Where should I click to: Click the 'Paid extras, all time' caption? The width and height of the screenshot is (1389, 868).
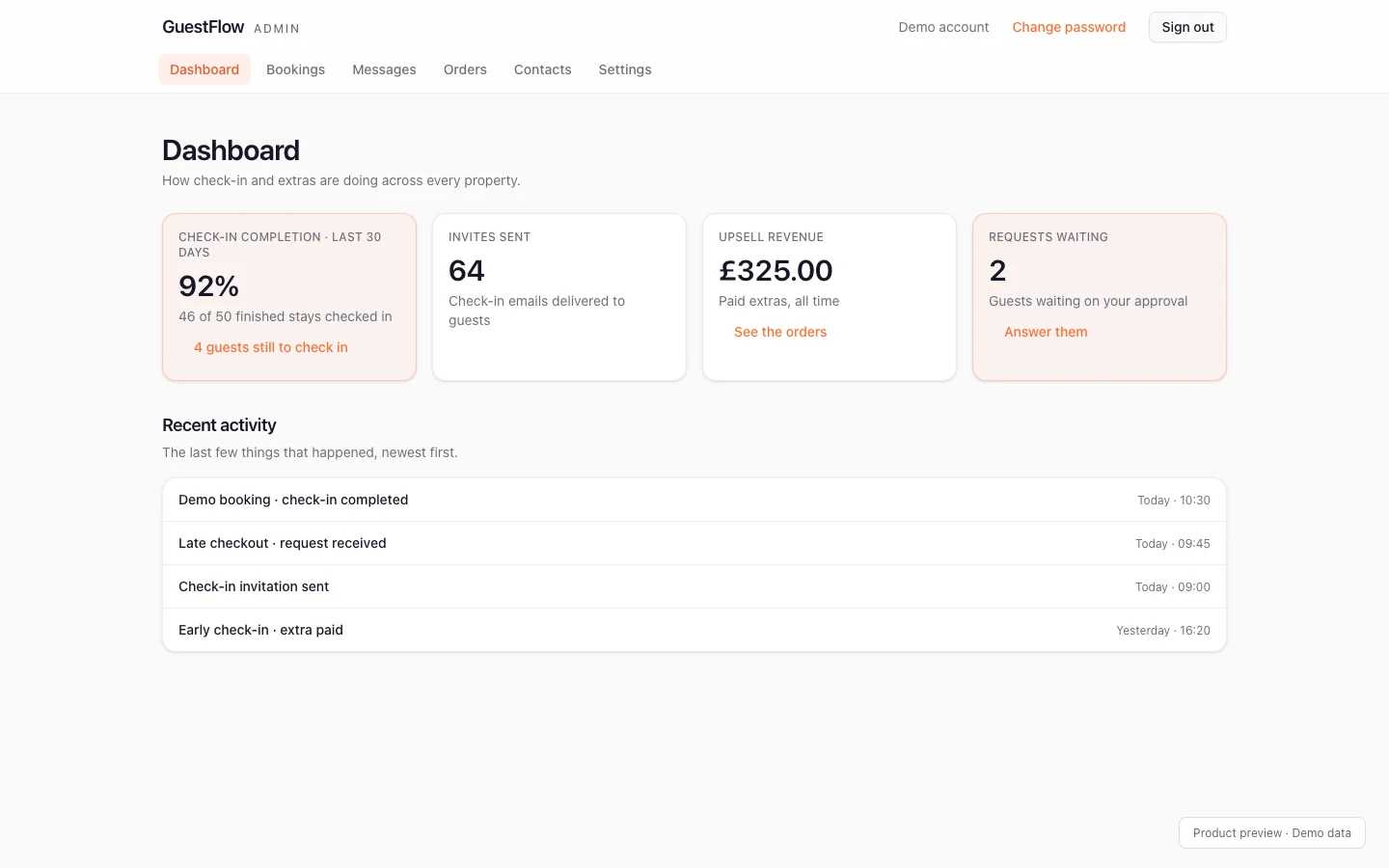tap(778, 301)
